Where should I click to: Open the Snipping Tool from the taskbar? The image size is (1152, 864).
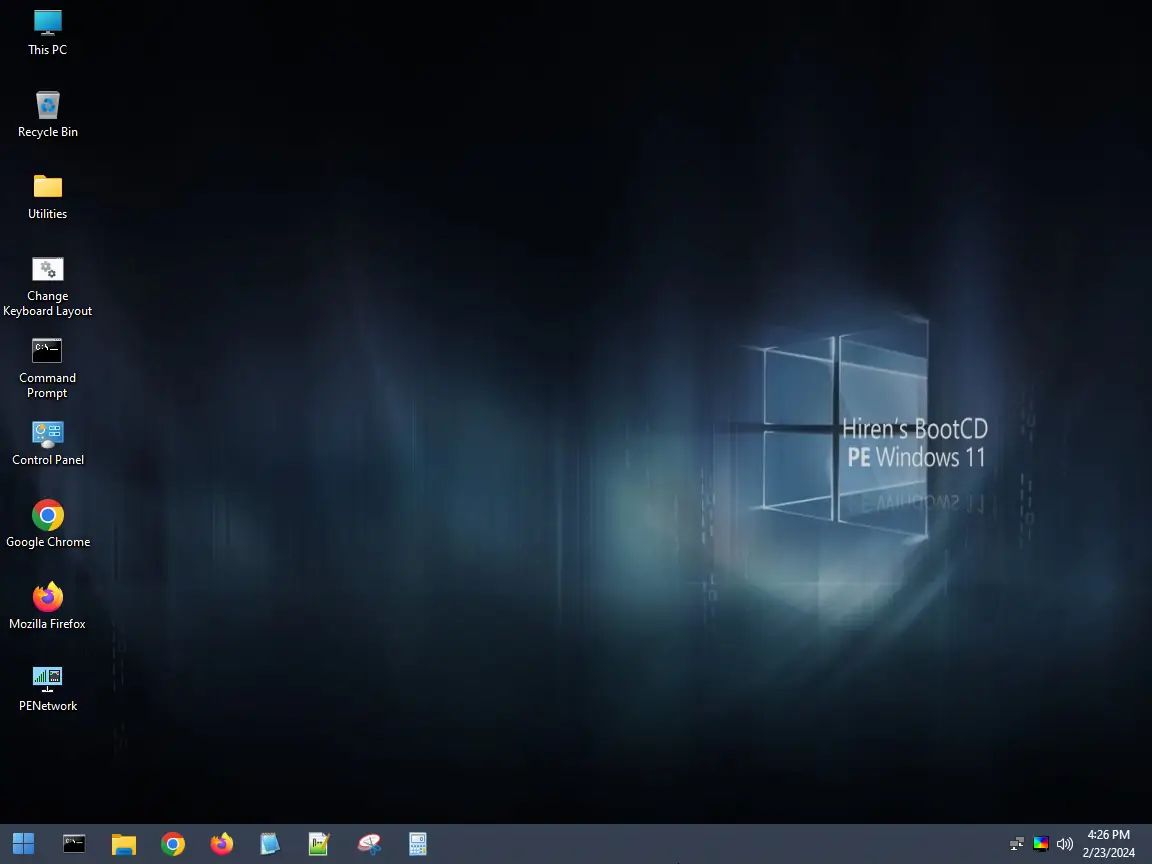pos(368,843)
